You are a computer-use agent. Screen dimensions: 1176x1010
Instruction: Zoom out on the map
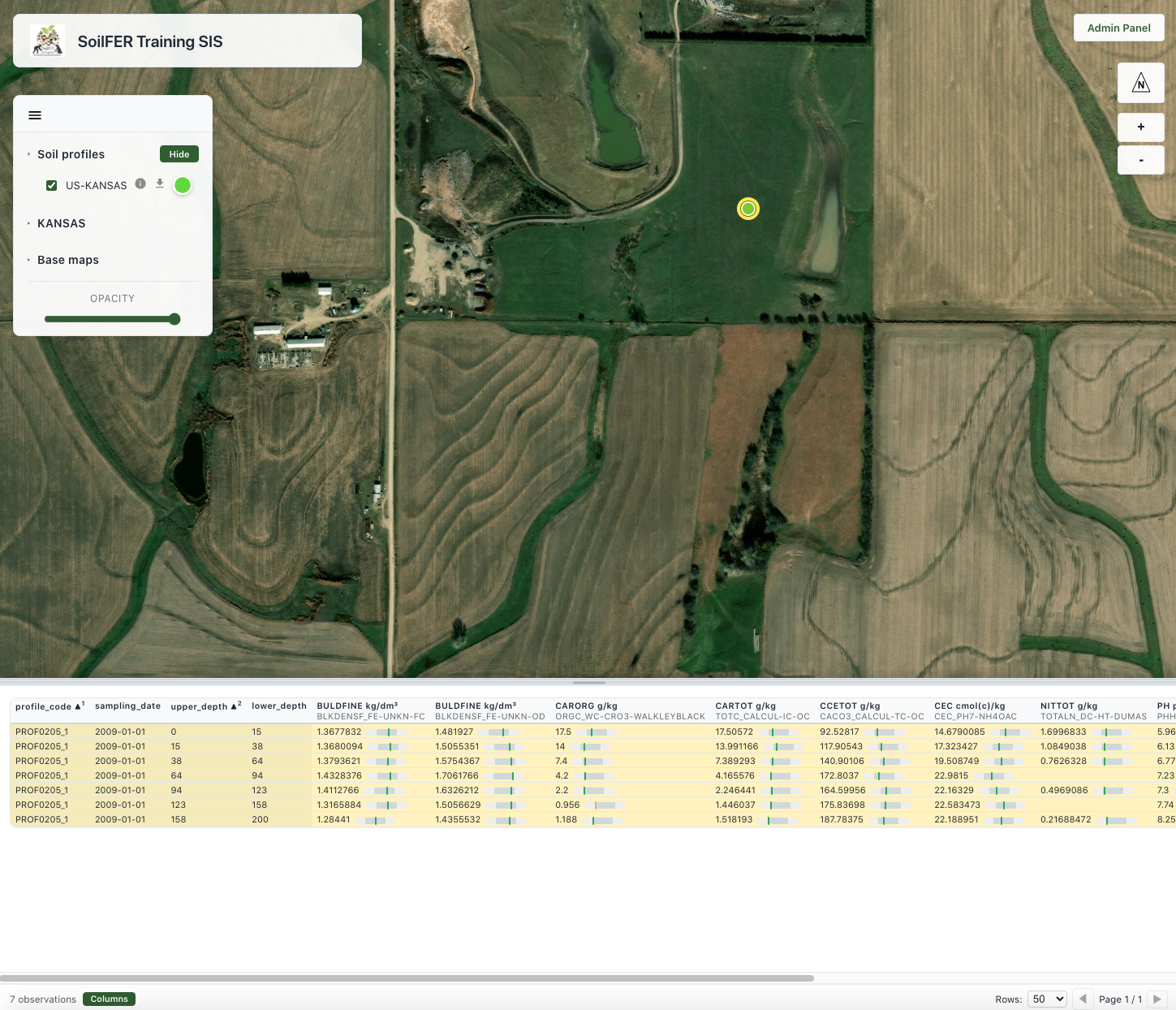[x=1141, y=160]
